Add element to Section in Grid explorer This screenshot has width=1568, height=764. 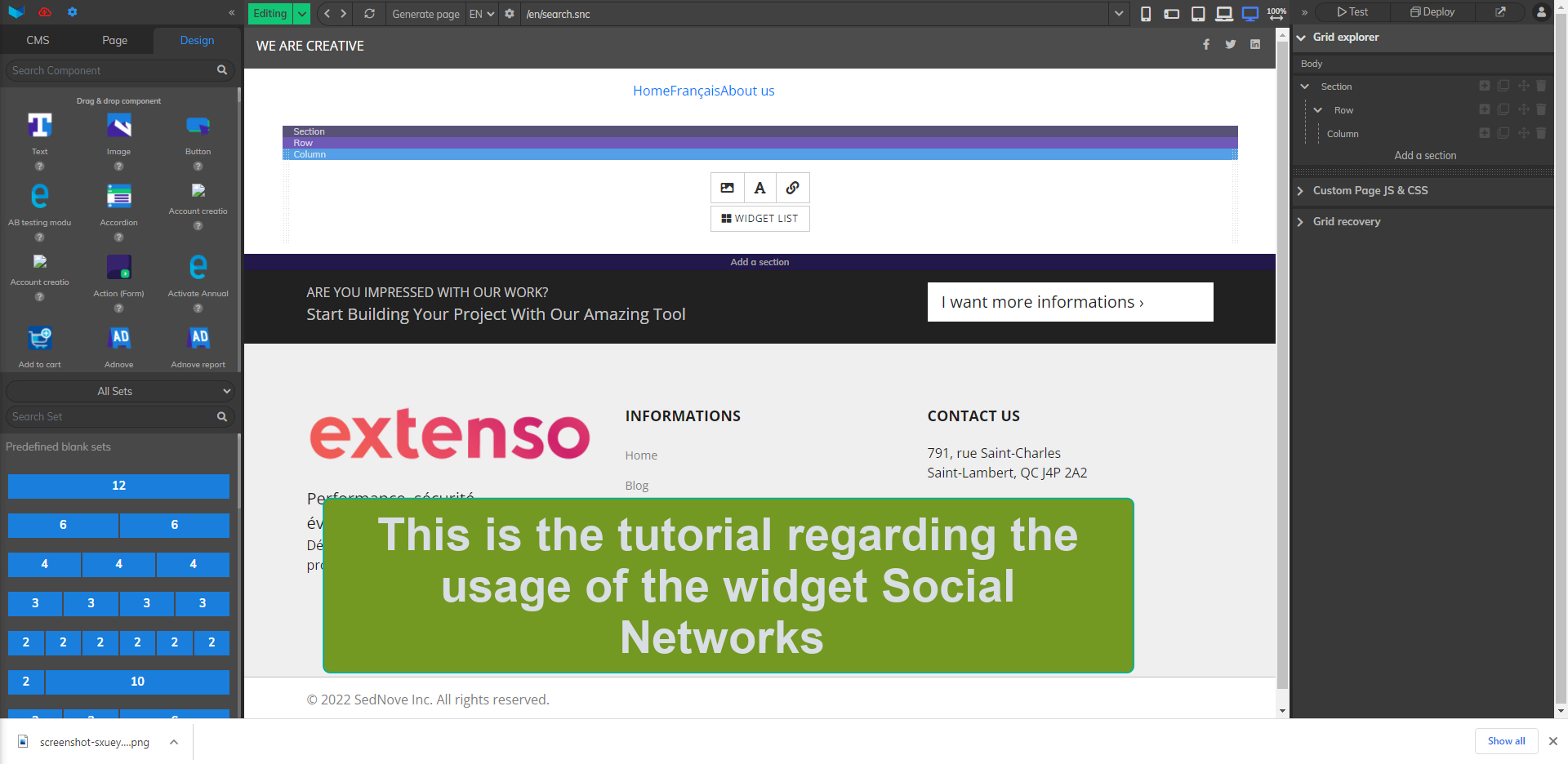pyautogui.click(x=1485, y=86)
